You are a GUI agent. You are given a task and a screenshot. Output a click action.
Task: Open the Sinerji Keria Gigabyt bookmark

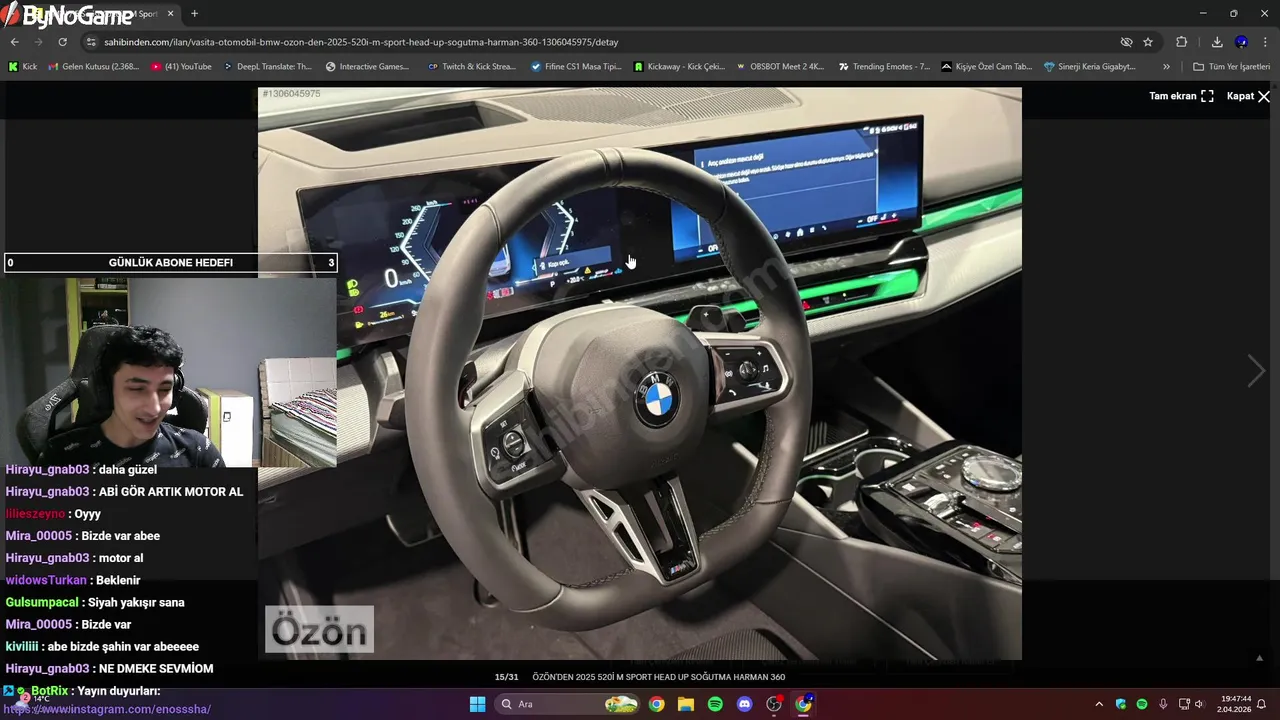1089,67
